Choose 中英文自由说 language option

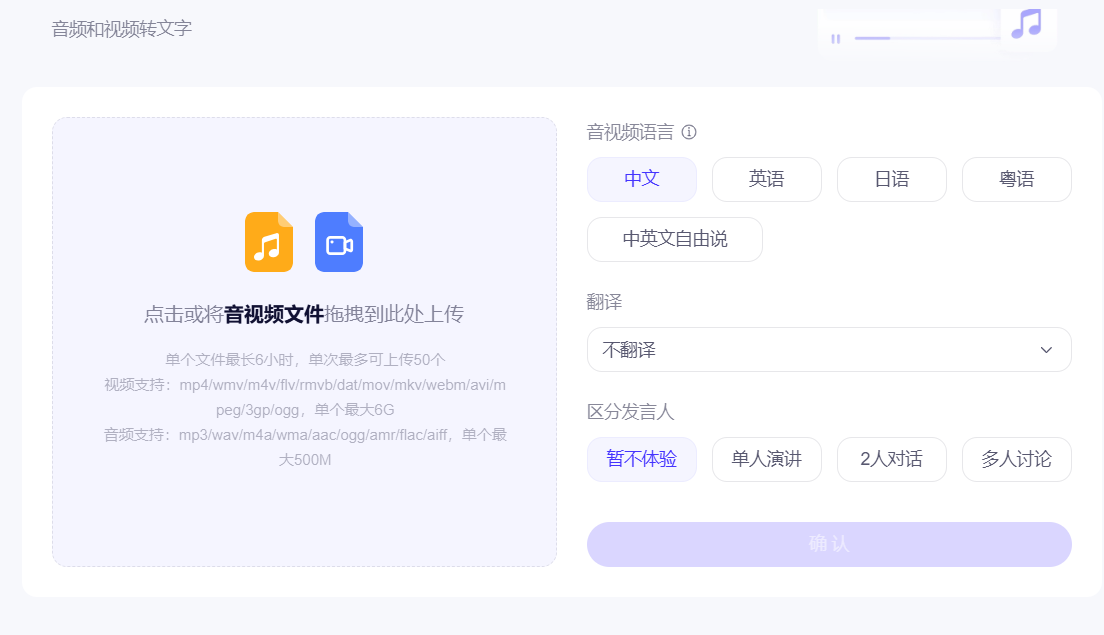point(675,239)
